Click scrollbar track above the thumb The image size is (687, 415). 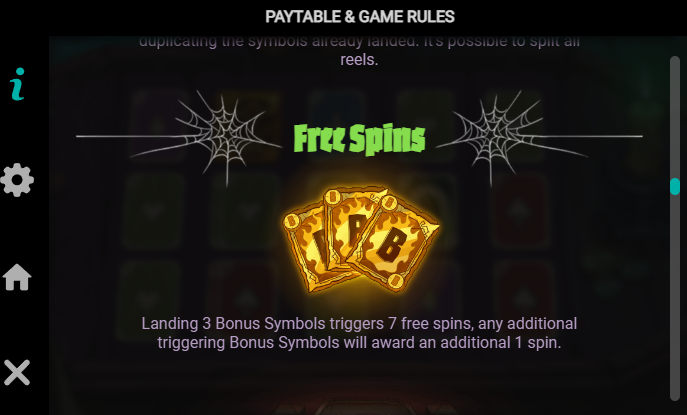point(675,116)
